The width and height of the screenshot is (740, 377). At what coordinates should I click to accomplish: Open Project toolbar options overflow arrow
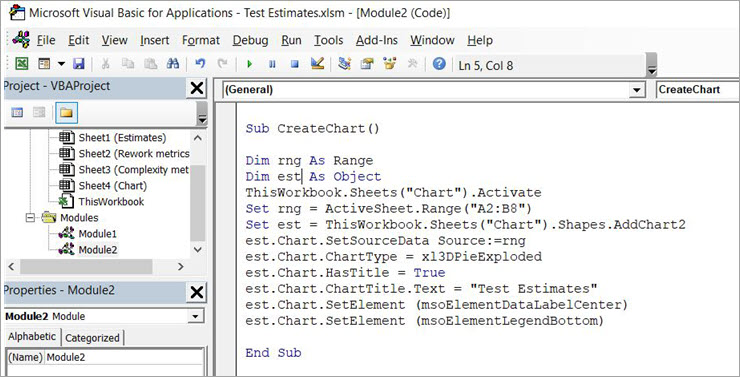pos(202,113)
